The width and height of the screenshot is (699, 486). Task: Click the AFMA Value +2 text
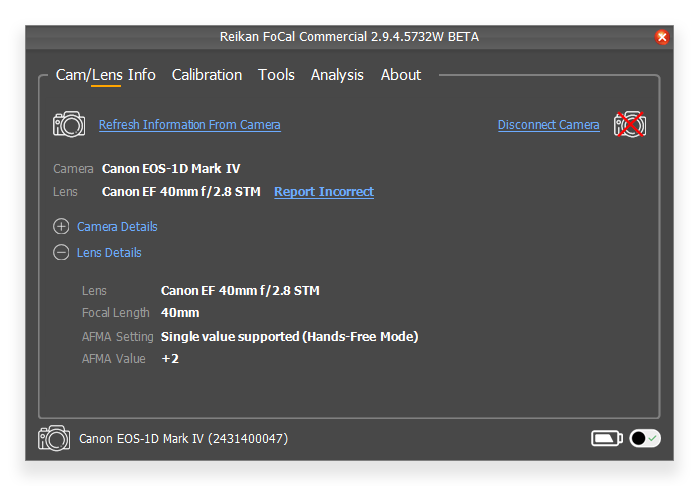click(170, 359)
